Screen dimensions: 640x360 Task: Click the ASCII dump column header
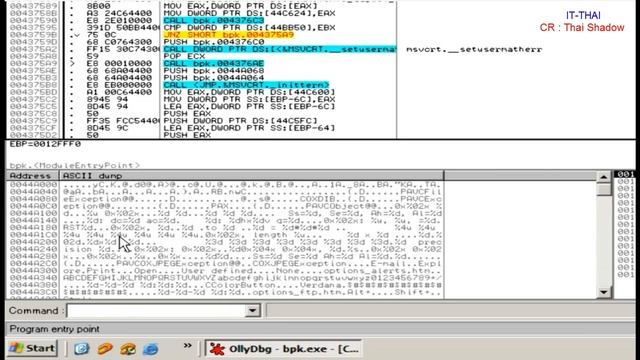click(251, 176)
